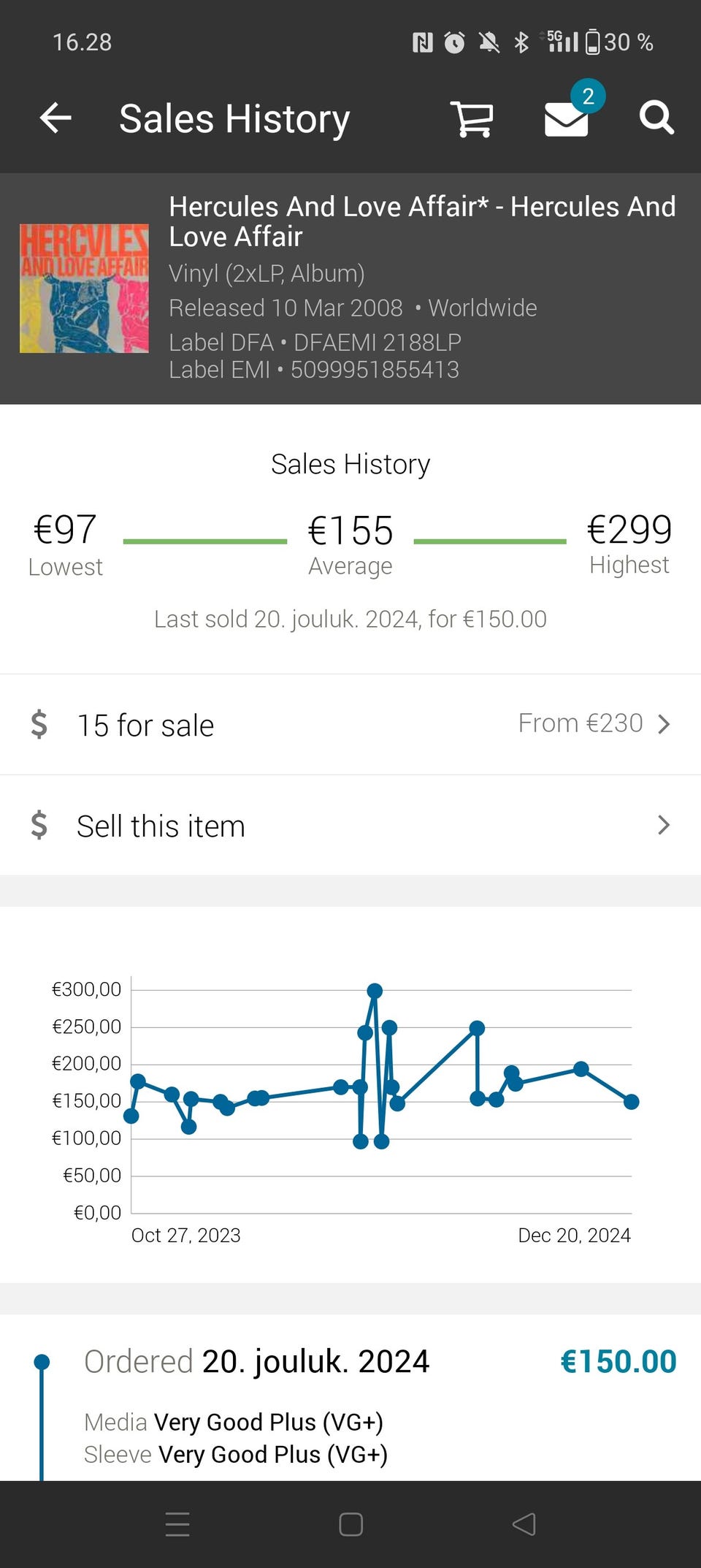
Task: Tap the From €230 price link
Action: coord(580,723)
